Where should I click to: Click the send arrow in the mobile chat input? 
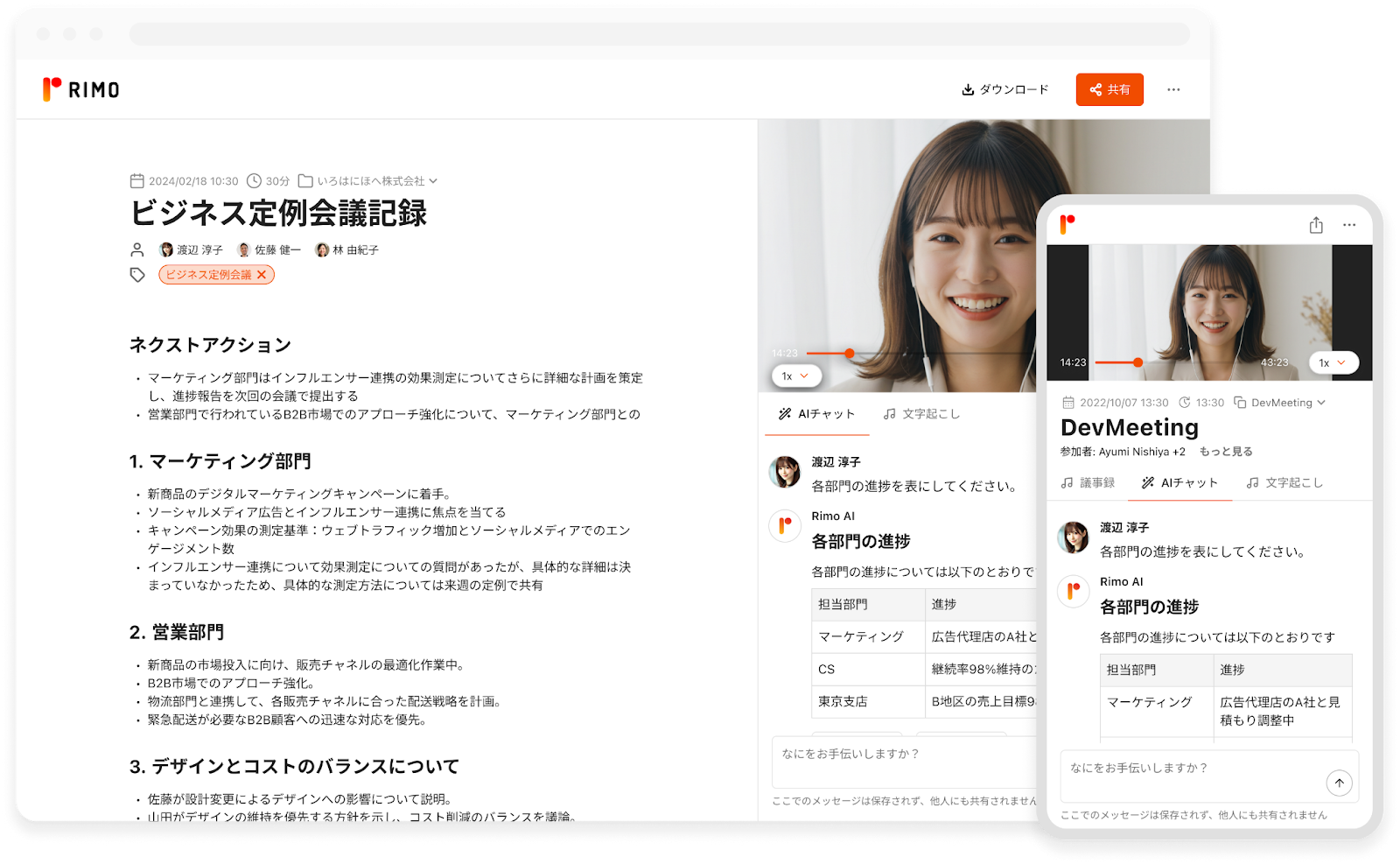[1340, 783]
